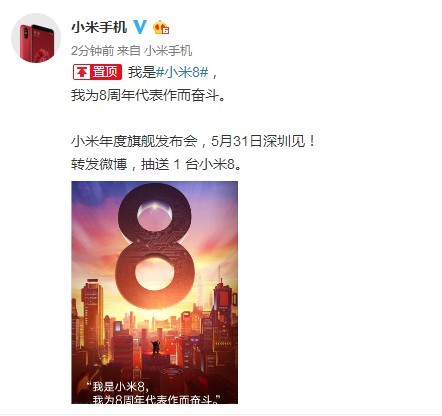This screenshot has height=416, width=442.
Task: Click the 2分钟前 post timestamp
Action: click(92, 51)
